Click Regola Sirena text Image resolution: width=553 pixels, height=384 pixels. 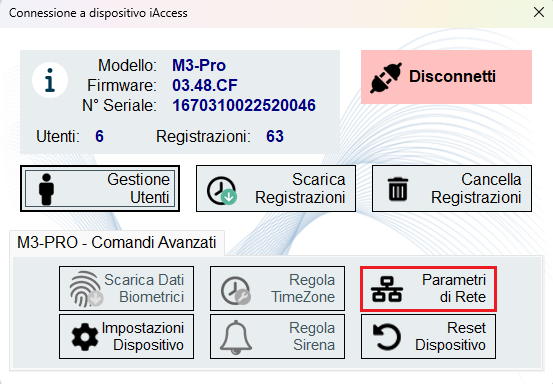pos(312,336)
